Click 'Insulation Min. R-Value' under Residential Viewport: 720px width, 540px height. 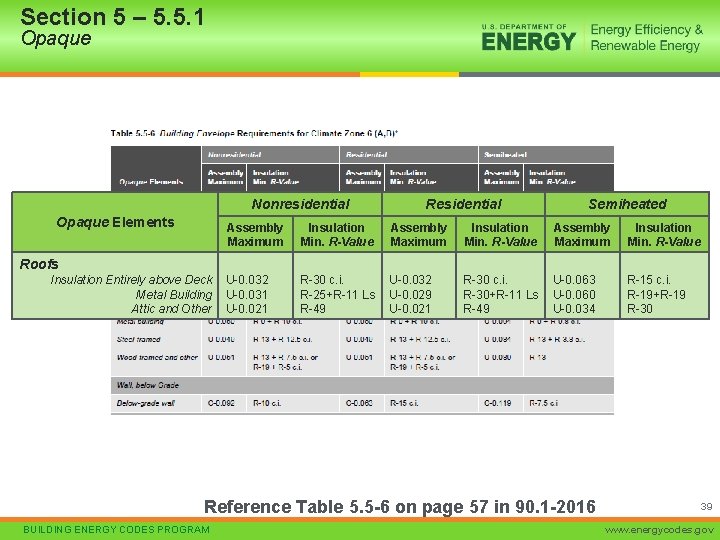coord(501,234)
